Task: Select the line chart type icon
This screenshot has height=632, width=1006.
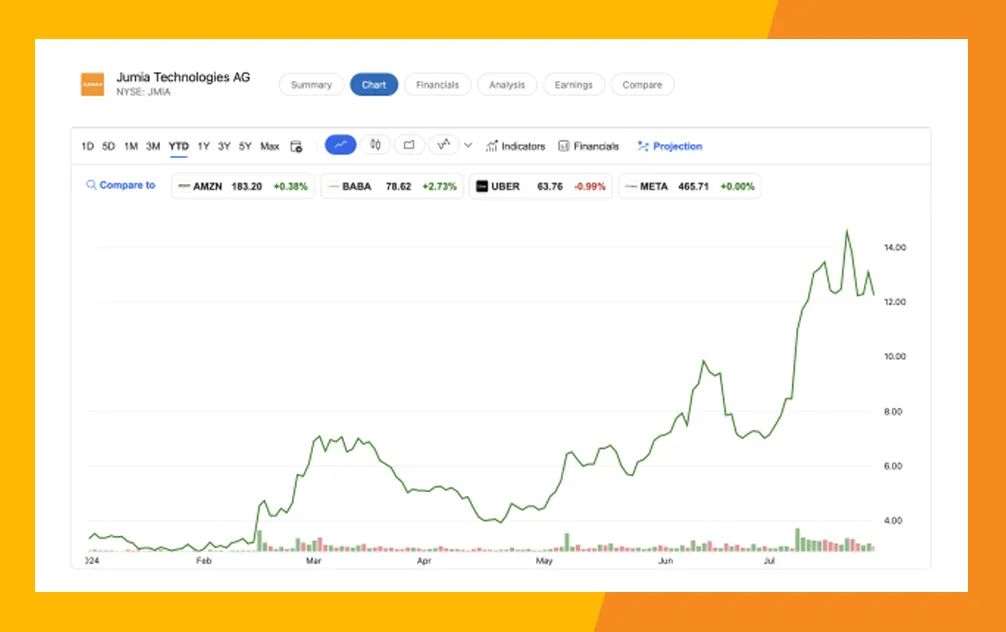Action: tap(341, 145)
